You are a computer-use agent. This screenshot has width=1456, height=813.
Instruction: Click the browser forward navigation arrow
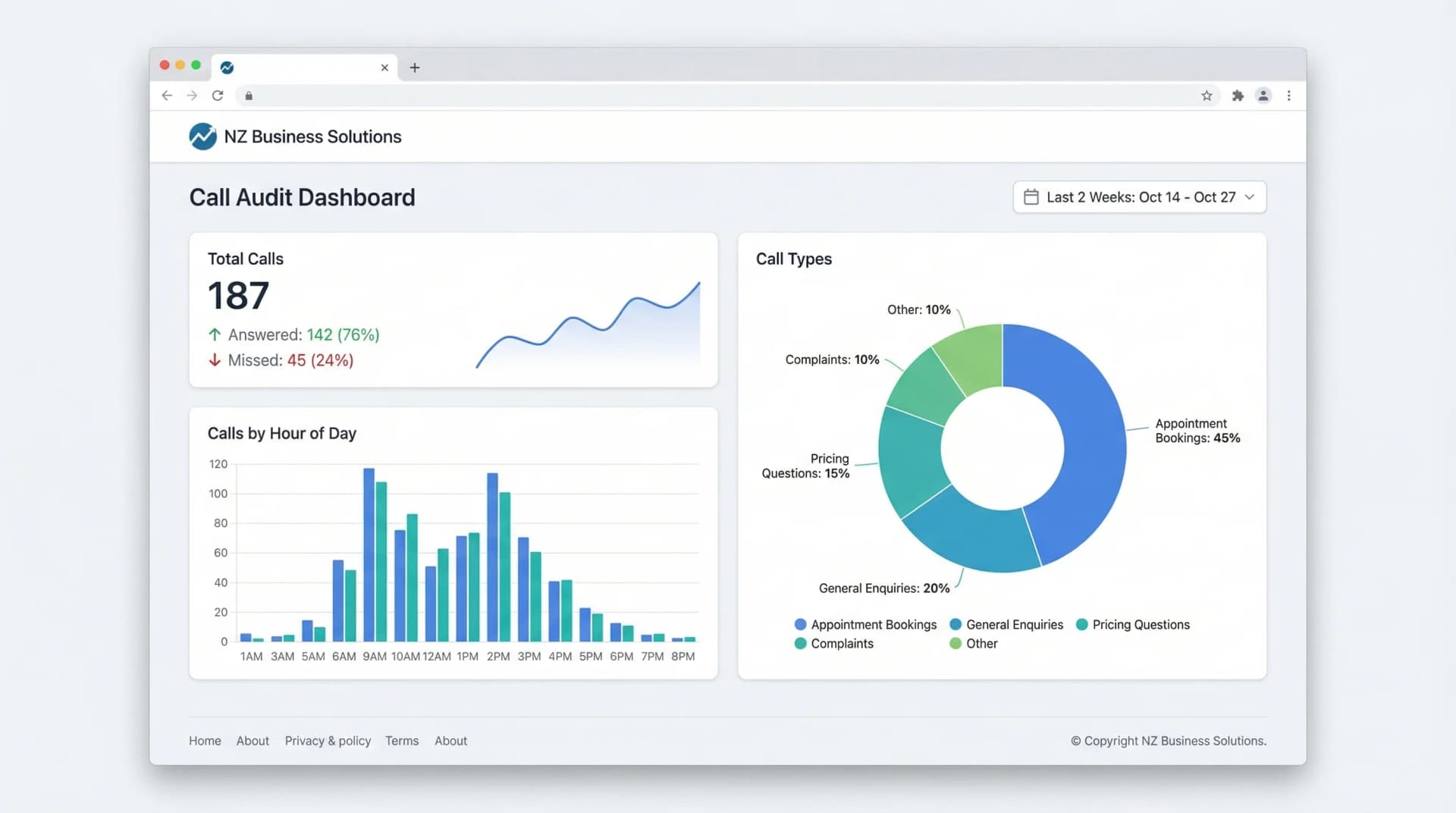click(193, 96)
